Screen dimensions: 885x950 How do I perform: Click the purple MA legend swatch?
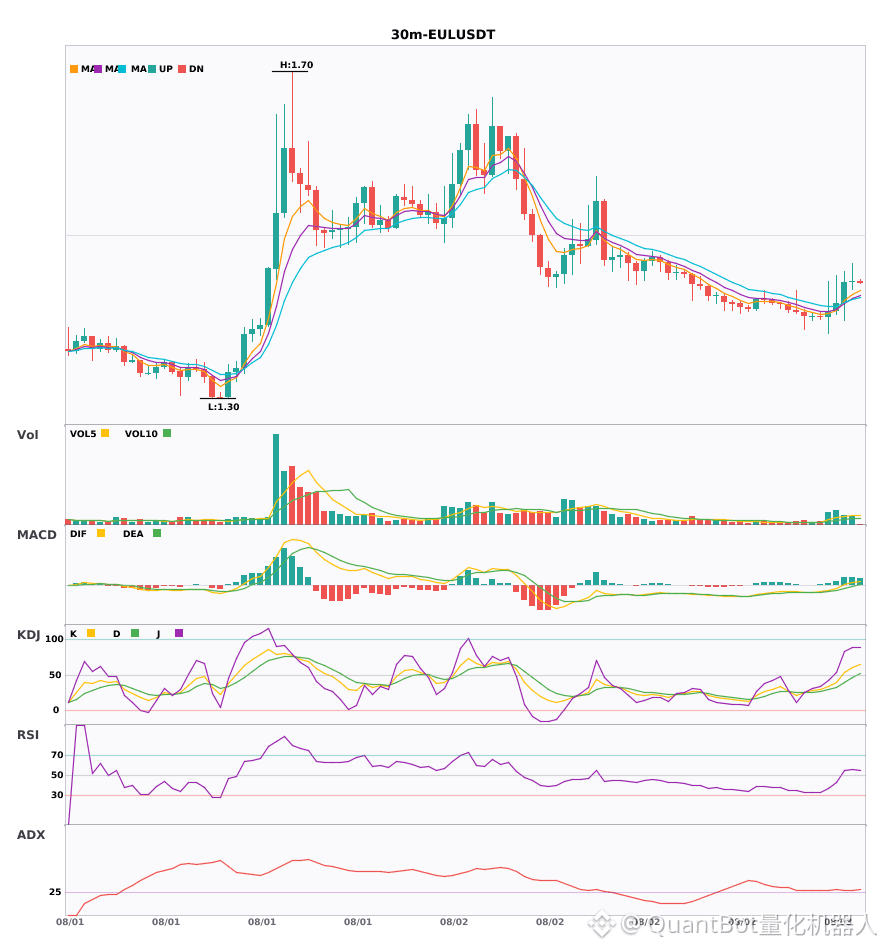click(x=98, y=69)
